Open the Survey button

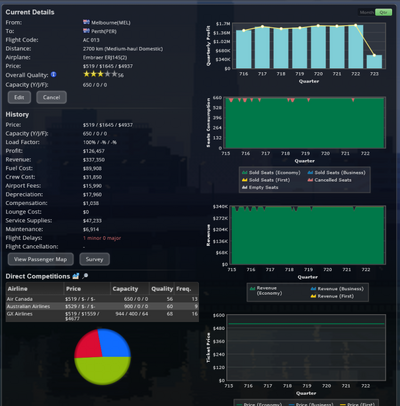[x=95, y=259]
